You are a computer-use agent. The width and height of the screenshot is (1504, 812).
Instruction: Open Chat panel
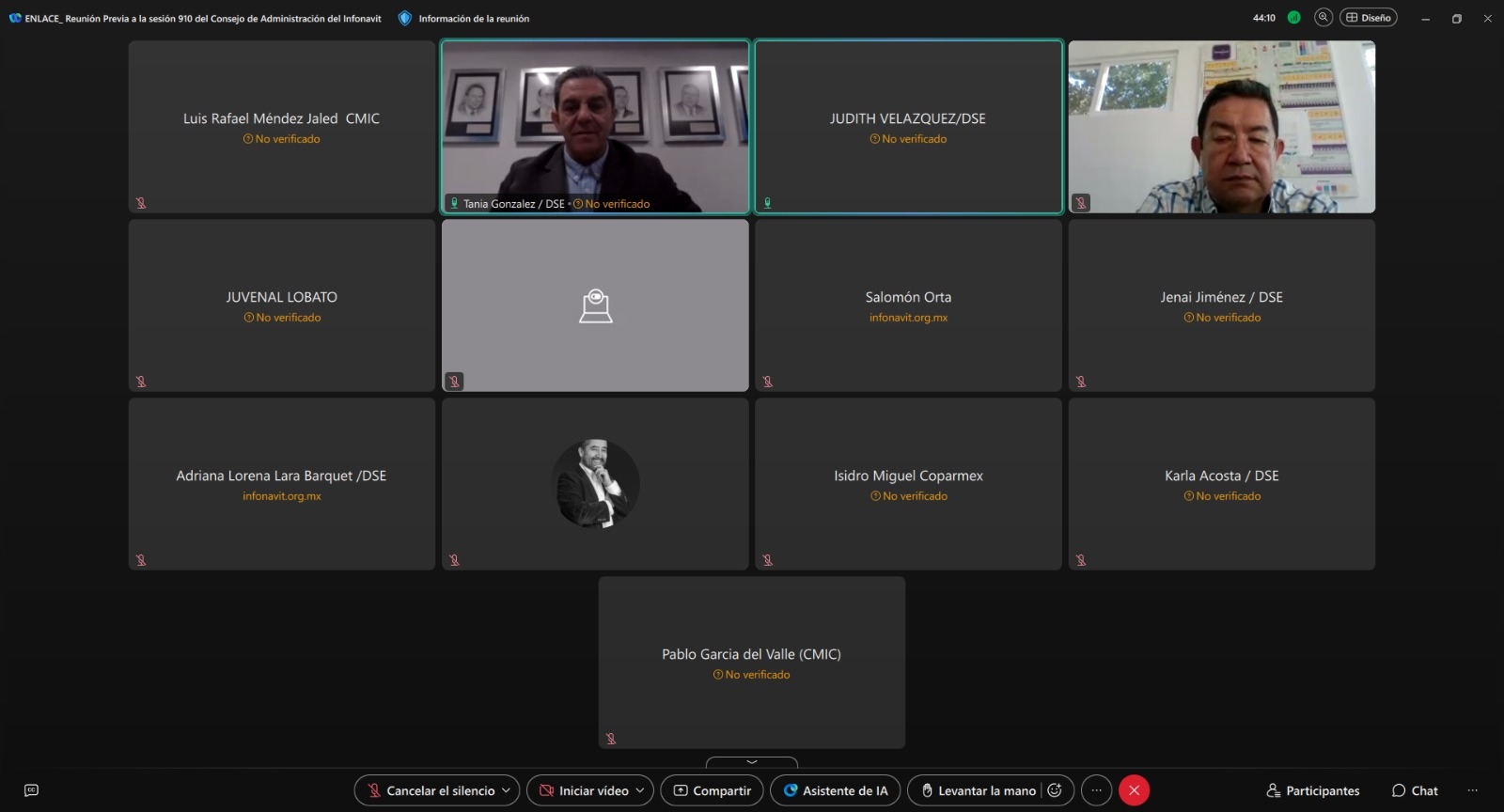coord(1415,790)
